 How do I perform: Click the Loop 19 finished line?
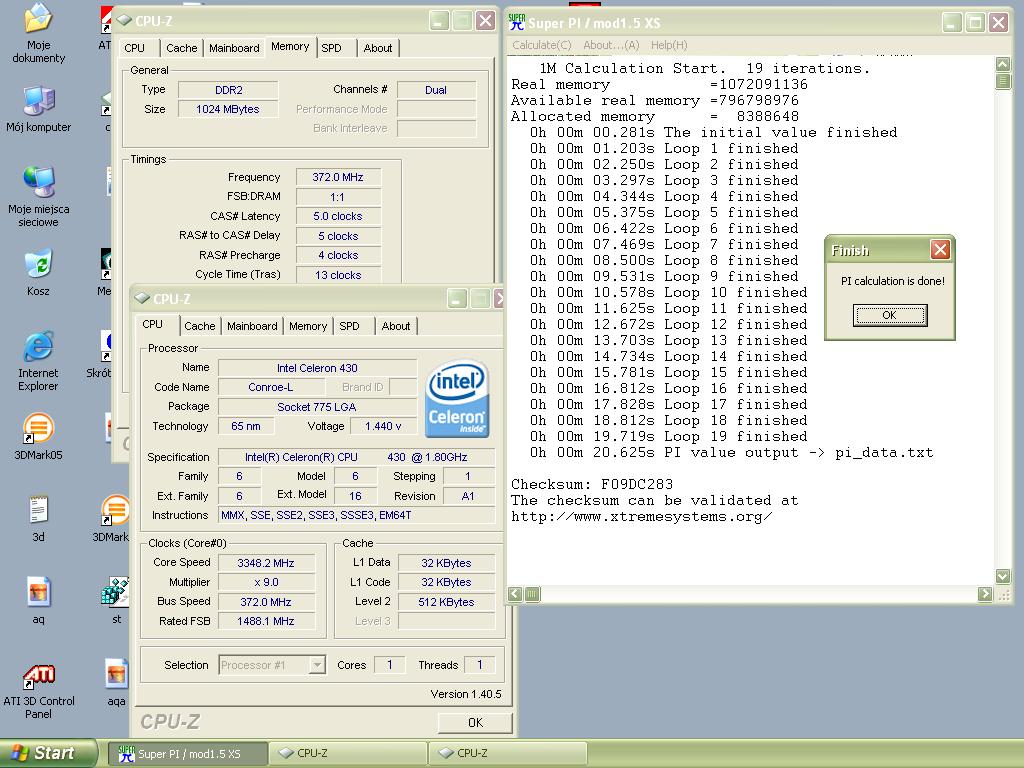668,436
